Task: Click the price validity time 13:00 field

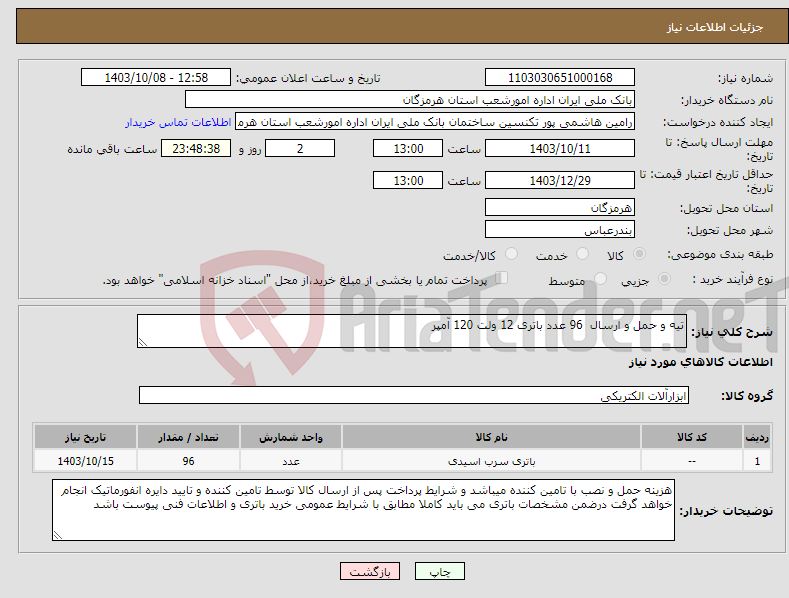Action: click(408, 180)
